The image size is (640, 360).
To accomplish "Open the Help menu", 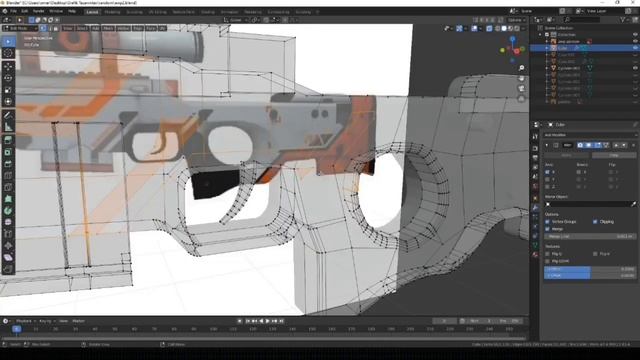I will pos(72,11).
